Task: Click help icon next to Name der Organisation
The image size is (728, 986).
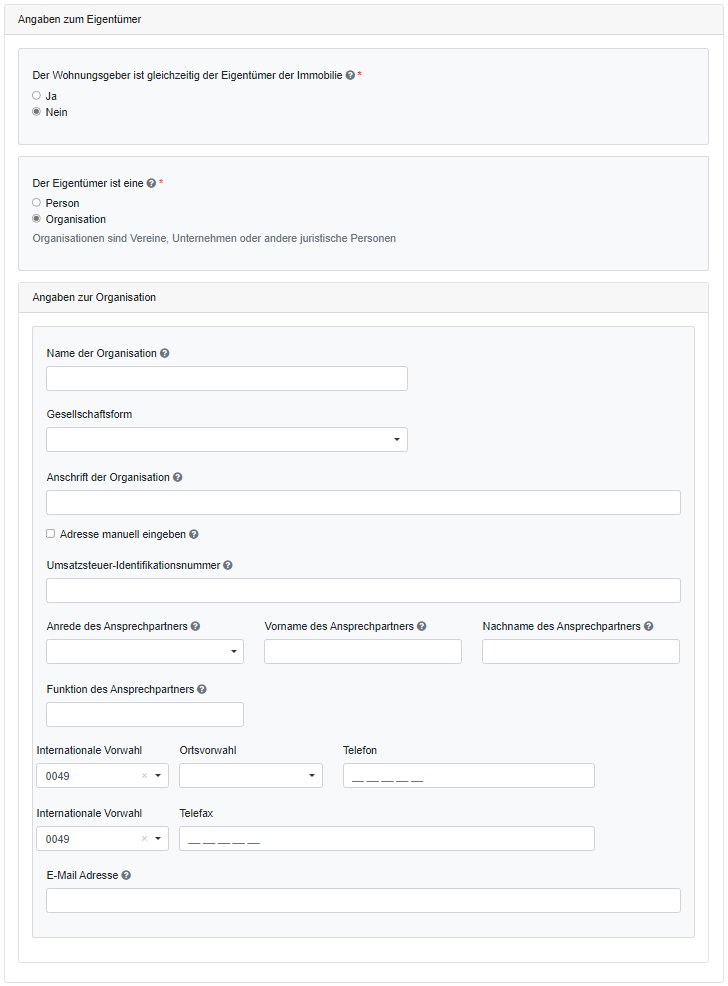Action: coord(164,353)
